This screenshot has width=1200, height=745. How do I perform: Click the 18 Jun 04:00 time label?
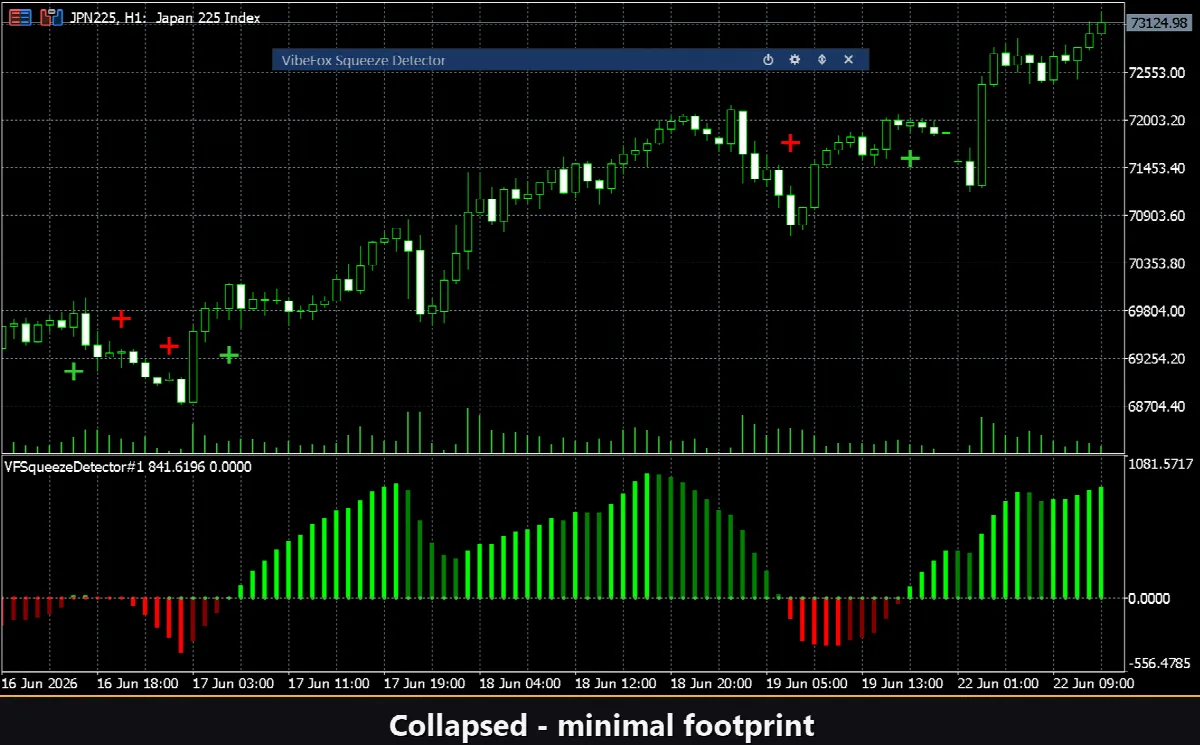[520, 684]
